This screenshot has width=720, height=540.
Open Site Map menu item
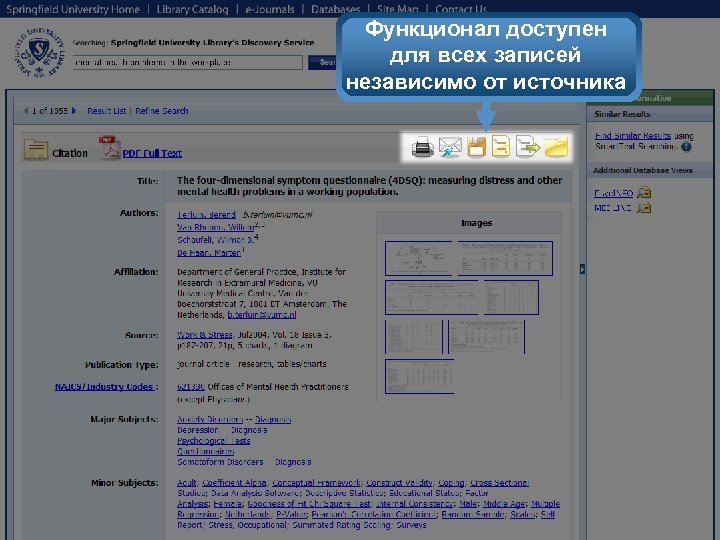click(398, 9)
